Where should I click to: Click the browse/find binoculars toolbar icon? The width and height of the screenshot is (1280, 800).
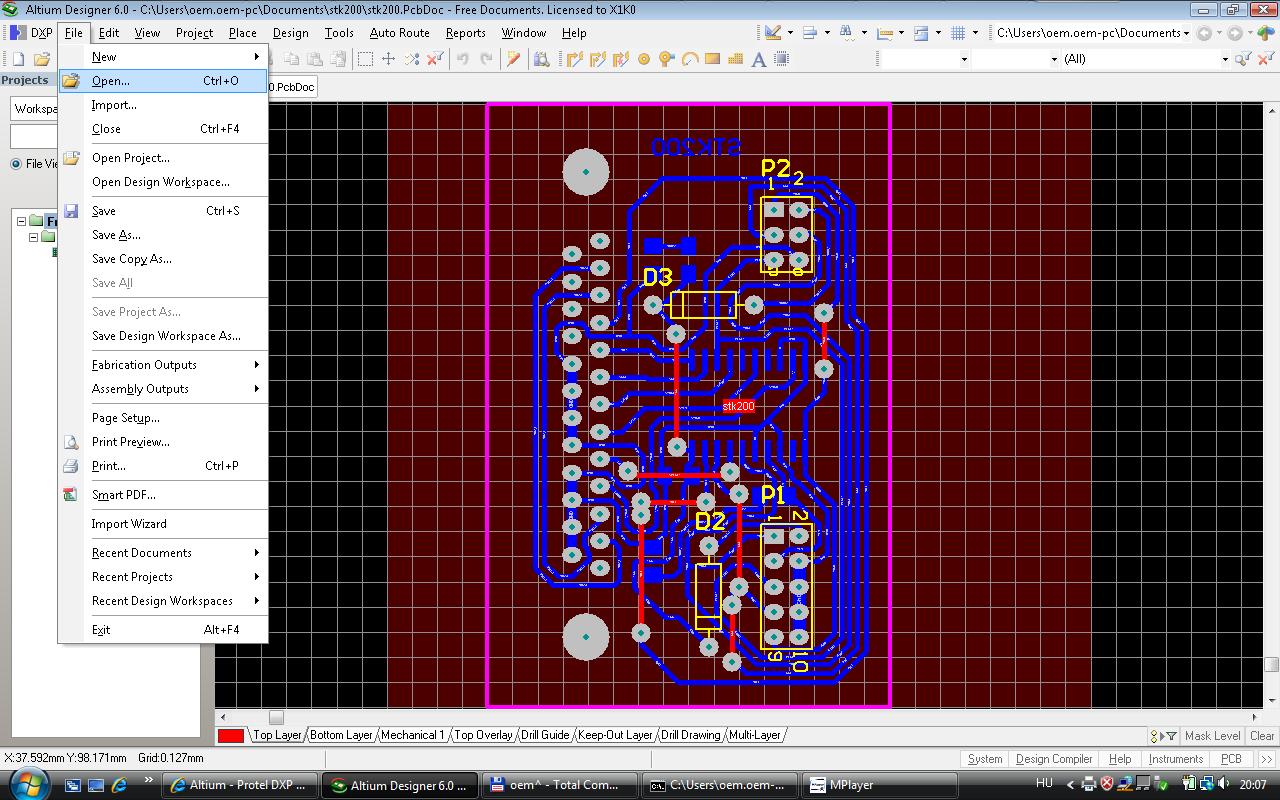pyautogui.click(x=541, y=59)
